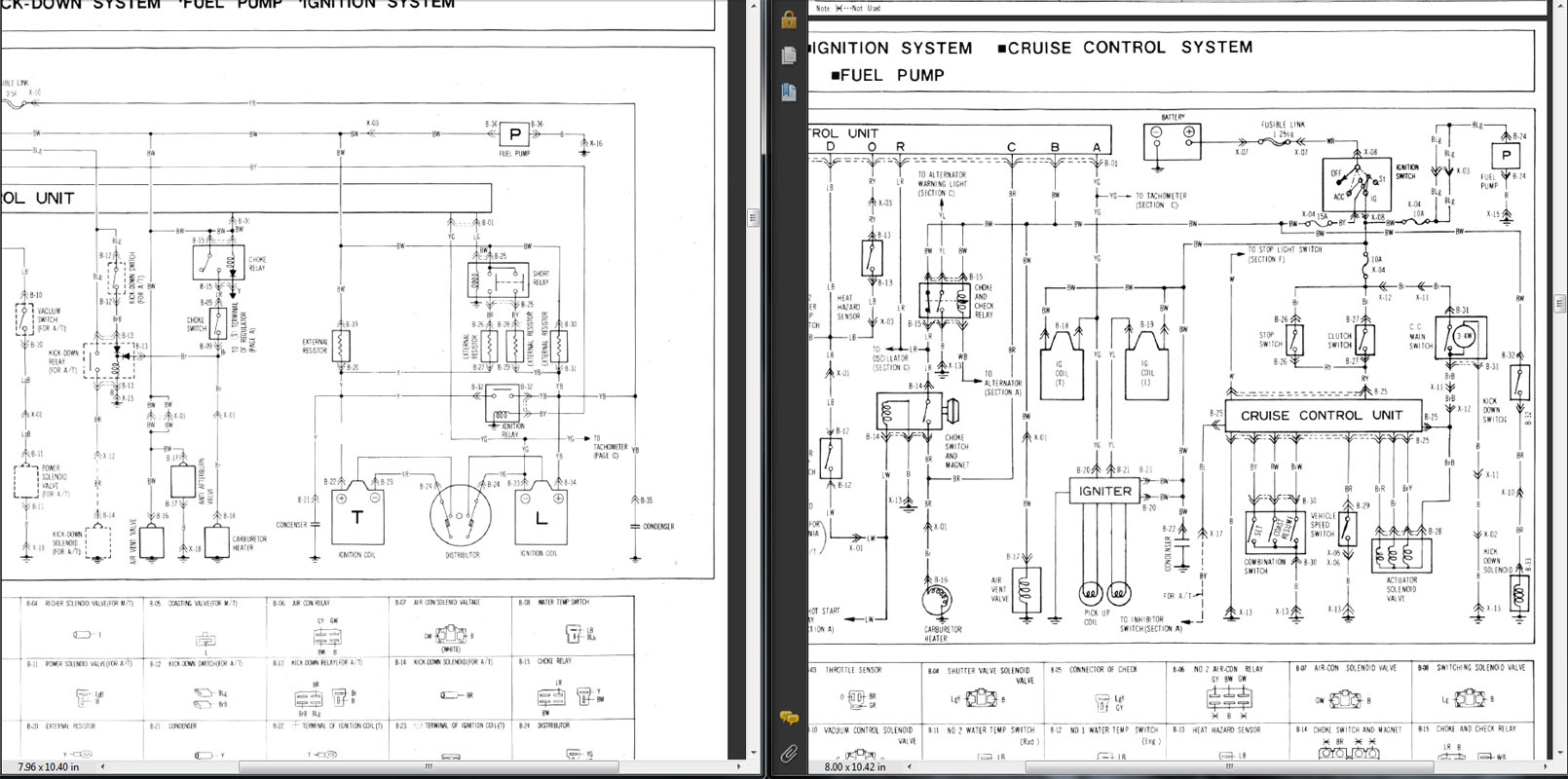This screenshot has width=1568, height=779.
Task: Click right document's vertical scrollbar thumb
Action: [x=1559, y=304]
